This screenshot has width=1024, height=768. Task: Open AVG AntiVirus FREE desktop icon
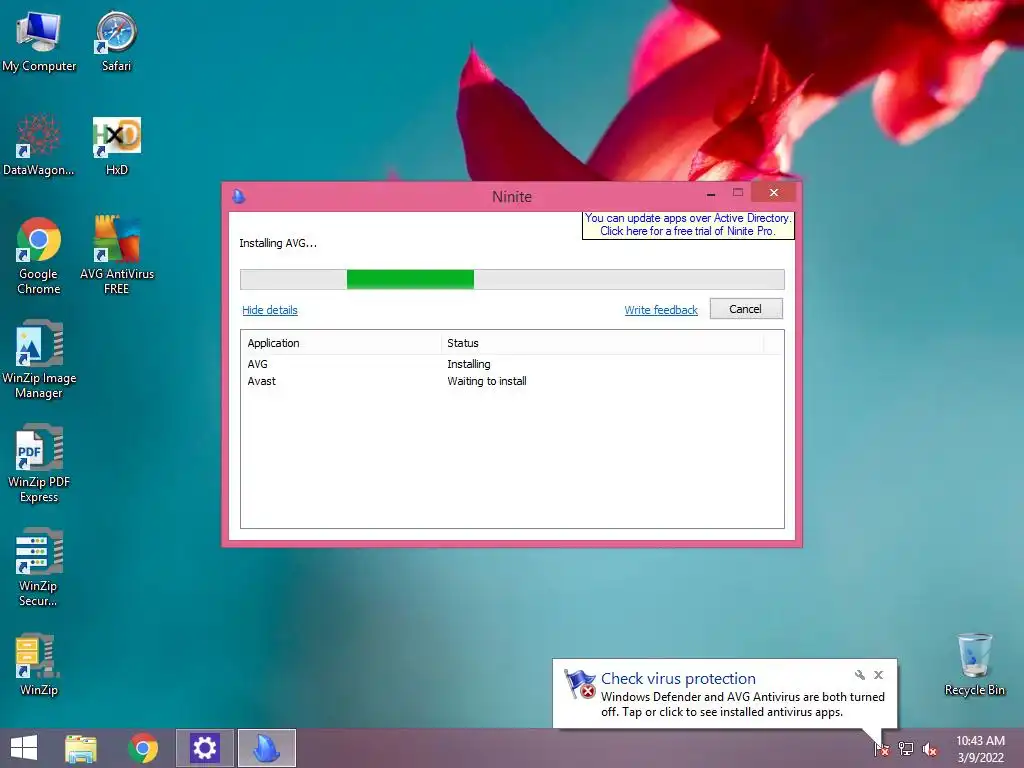point(116,255)
